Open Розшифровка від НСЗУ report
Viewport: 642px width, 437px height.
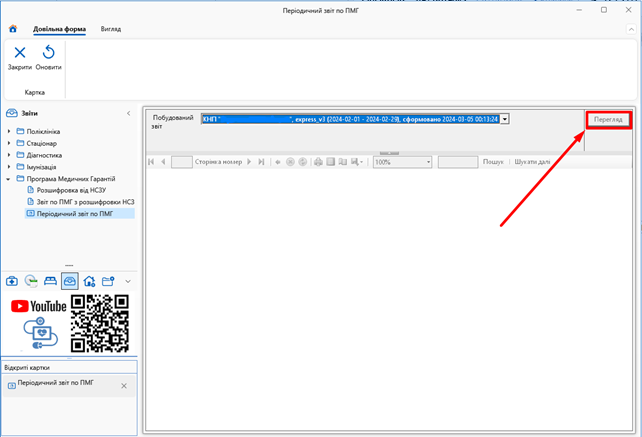(71, 190)
